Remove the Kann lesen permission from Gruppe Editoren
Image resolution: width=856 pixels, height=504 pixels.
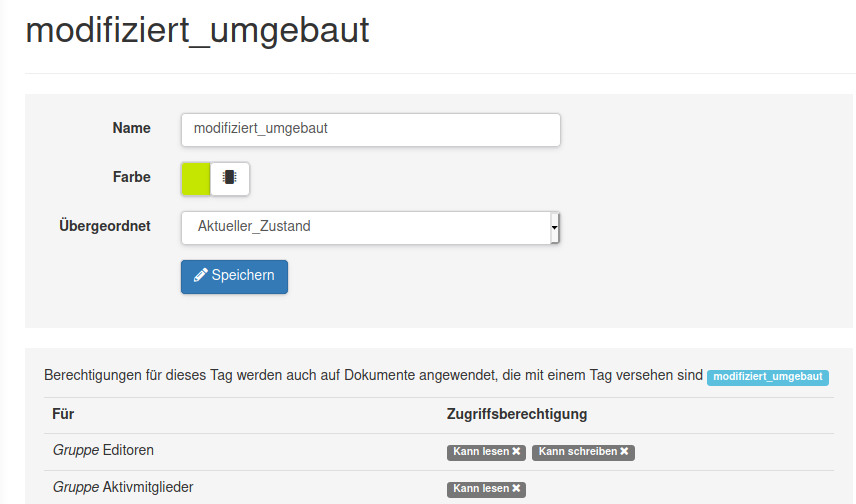(516, 451)
